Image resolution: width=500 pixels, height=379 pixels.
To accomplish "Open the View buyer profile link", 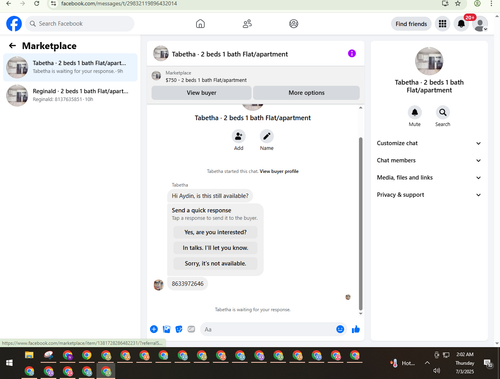I will [x=279, y=171].
